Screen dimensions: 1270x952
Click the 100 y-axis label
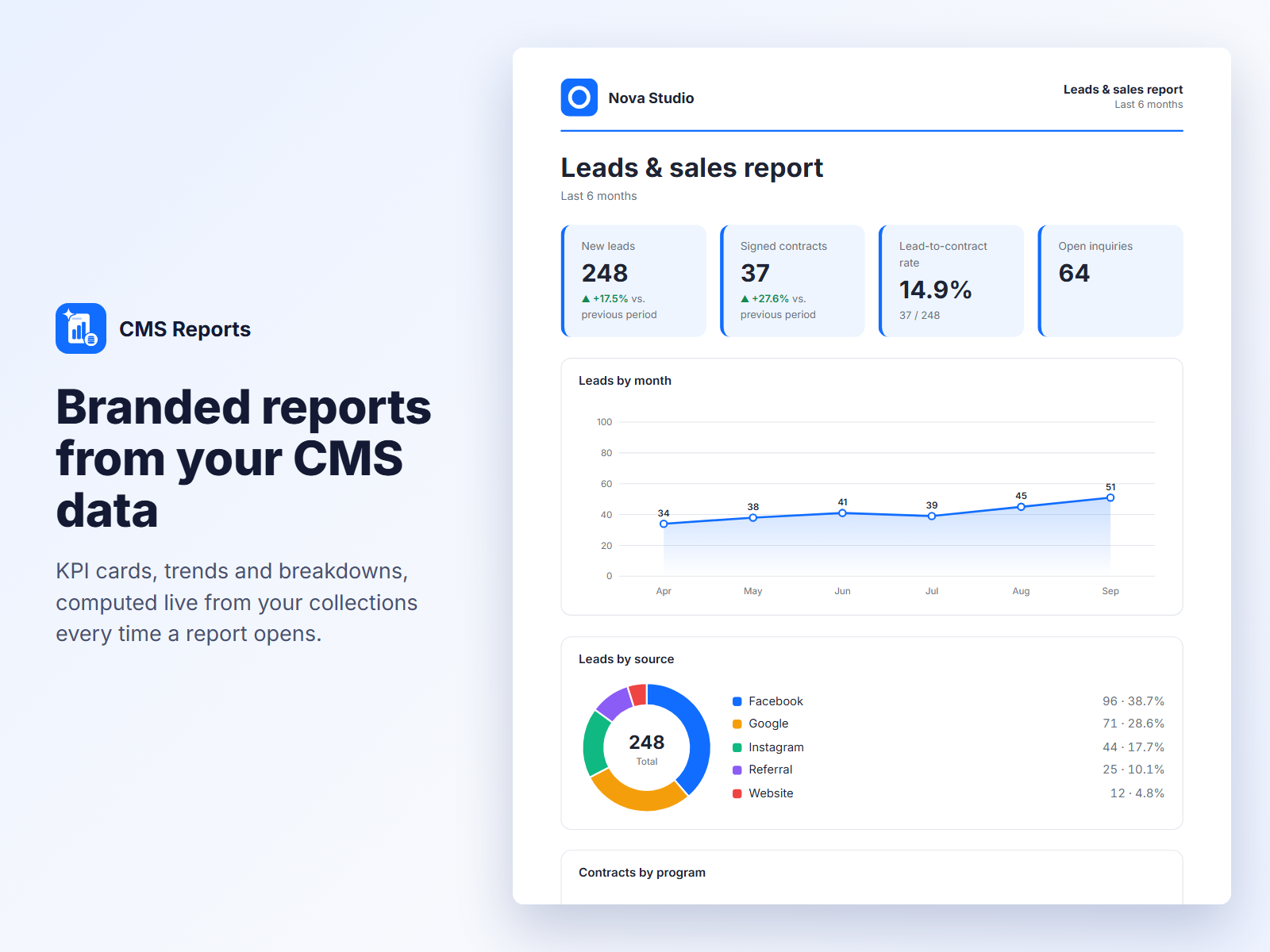tap(604, 422)
